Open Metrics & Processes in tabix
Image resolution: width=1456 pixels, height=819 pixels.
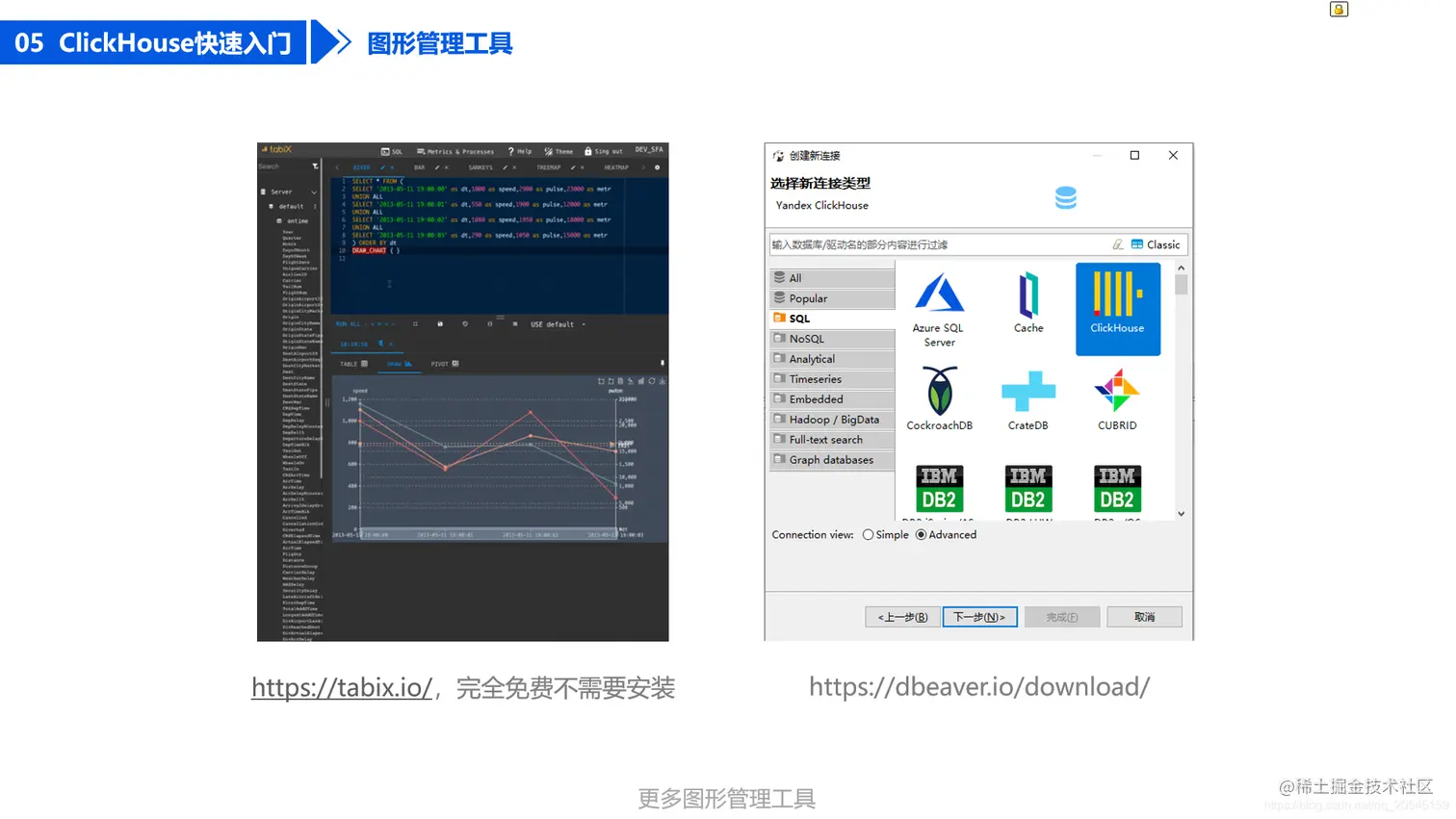click(x=455, y=151)
